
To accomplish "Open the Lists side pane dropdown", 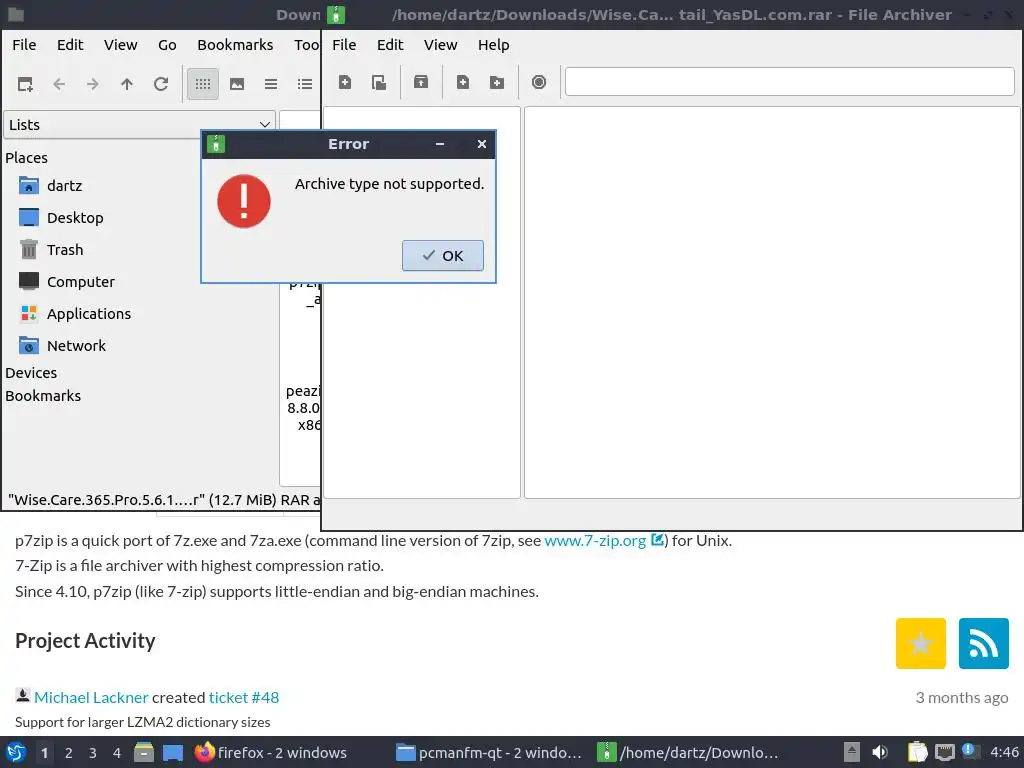I will click(x=139, y=125).
